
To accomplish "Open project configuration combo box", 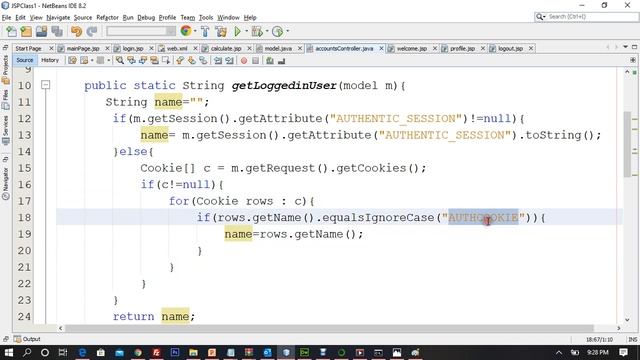I will (141, 31).
